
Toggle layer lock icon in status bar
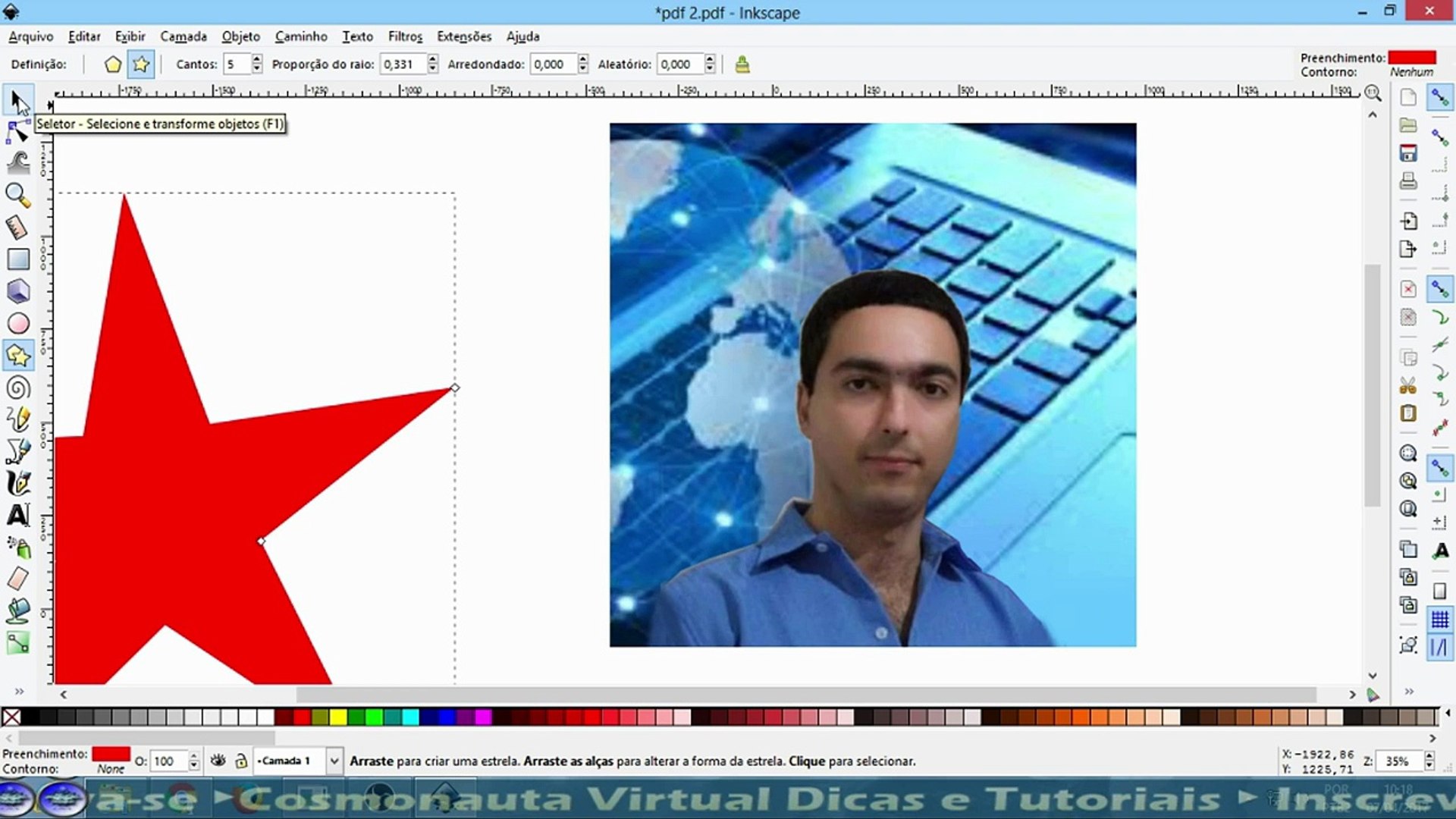(x=241, y=761)
